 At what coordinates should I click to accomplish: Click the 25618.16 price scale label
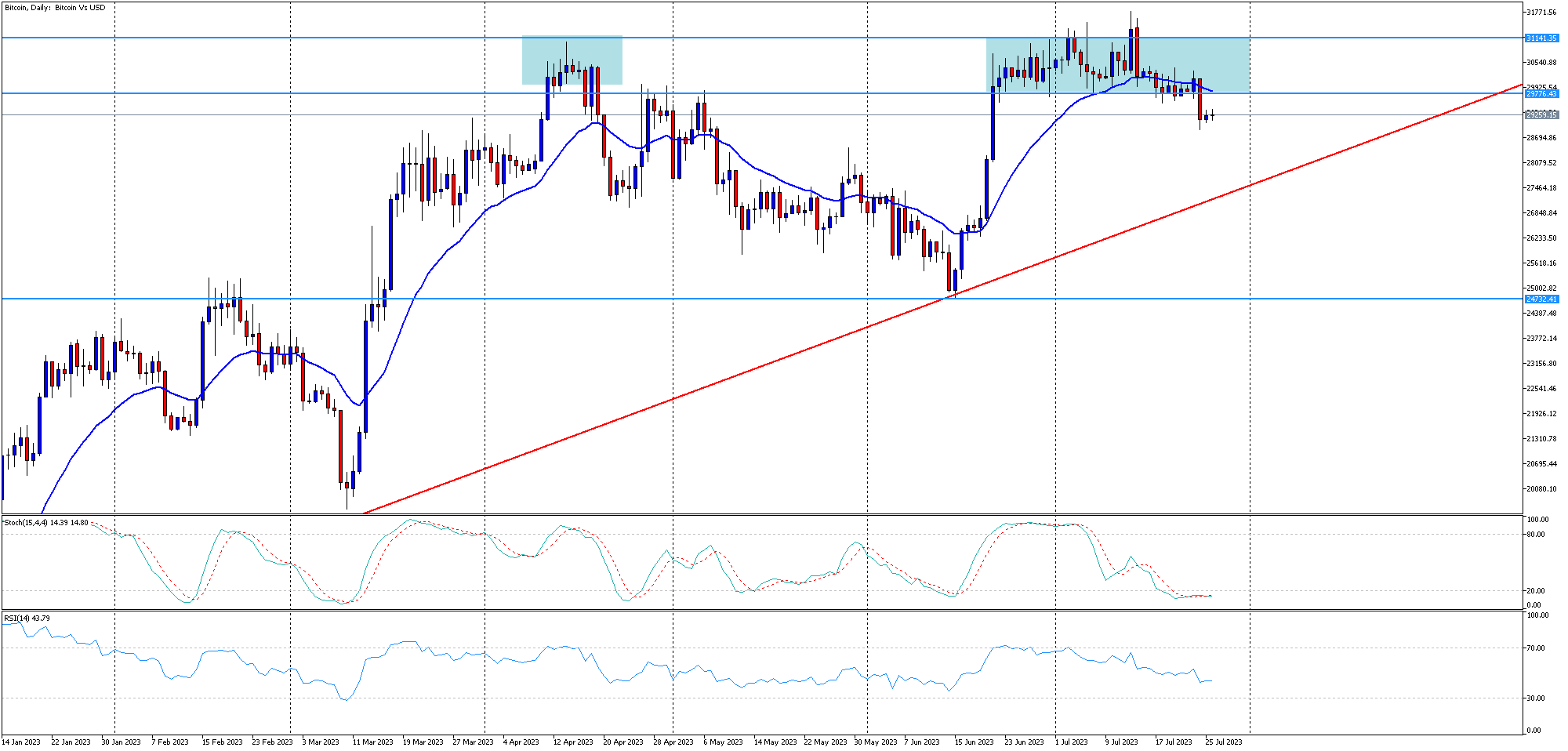pyautogui.click(x=1541, y=263)
